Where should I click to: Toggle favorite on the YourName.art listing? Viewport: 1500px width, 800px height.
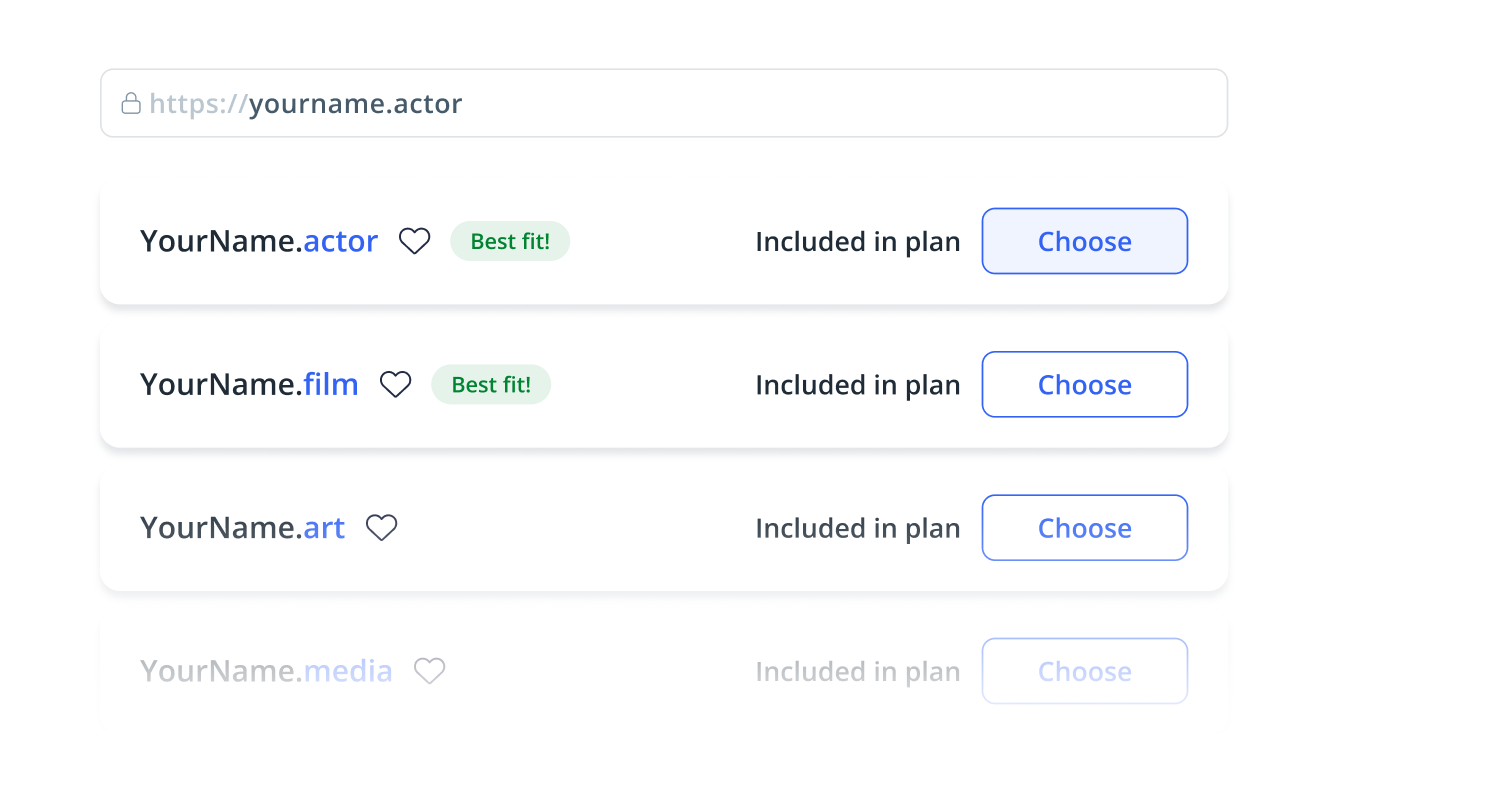[x=382, y=527]
